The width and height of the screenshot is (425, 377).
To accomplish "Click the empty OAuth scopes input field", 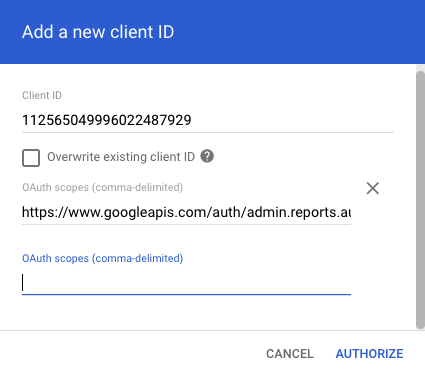I will (x=186, y=283).
